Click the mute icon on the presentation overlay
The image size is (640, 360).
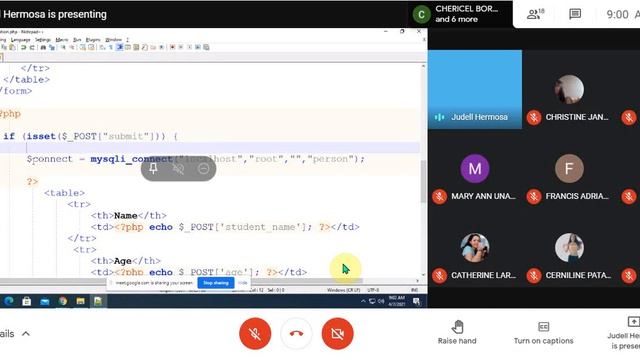178,169
